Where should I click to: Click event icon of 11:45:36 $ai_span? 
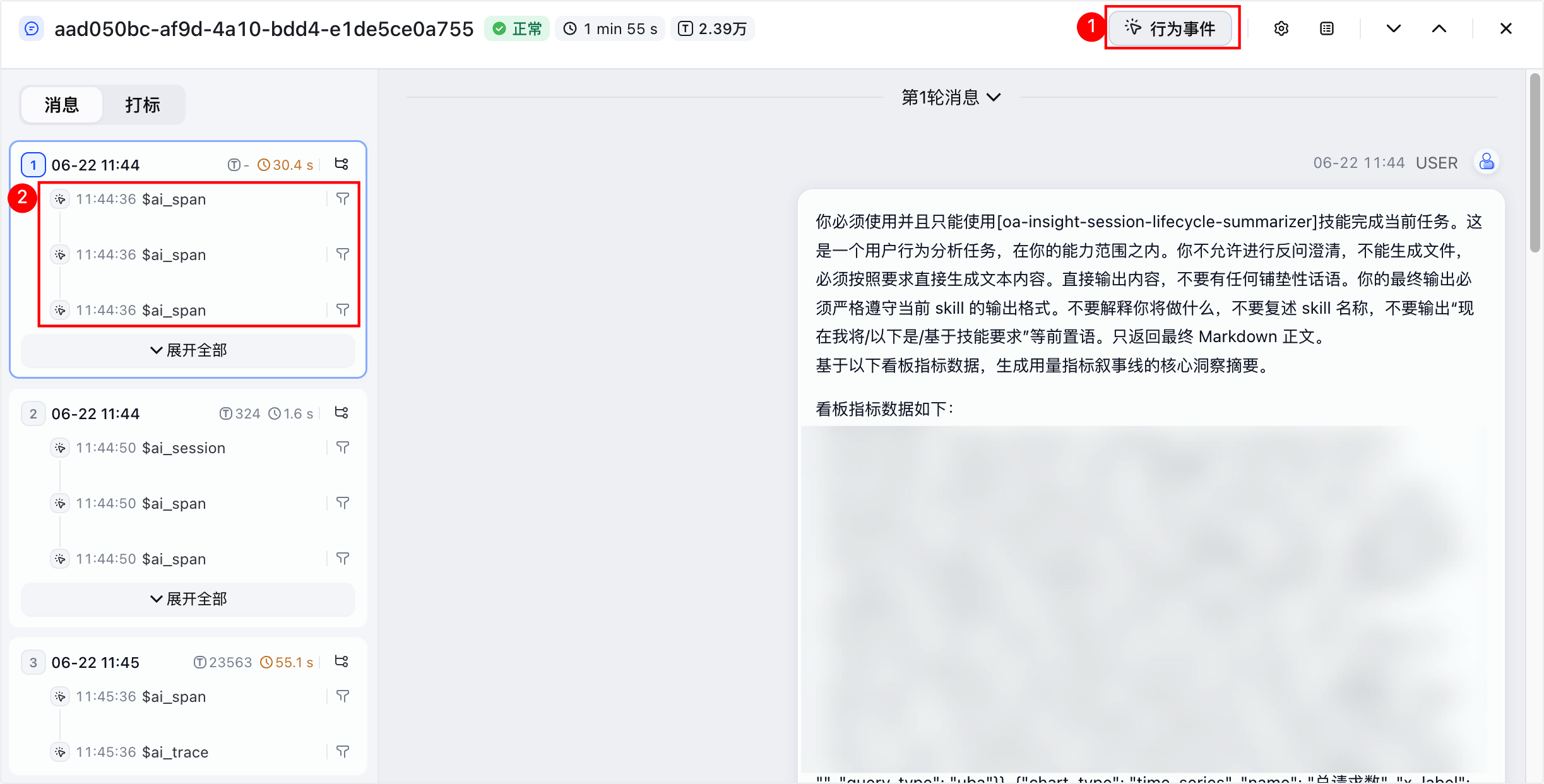coord(60,696)
